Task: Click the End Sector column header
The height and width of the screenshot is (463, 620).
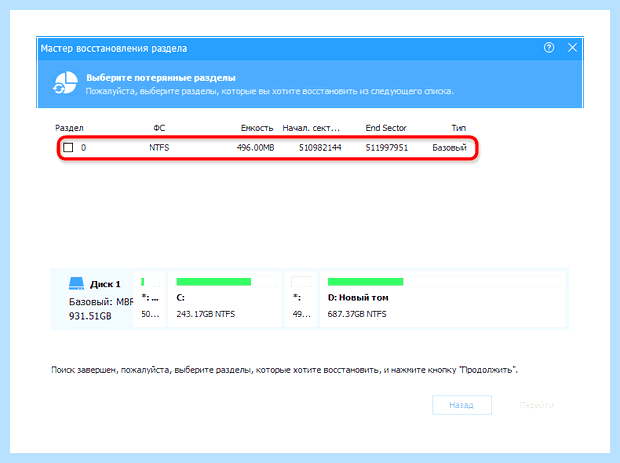Action: pyautogui.click(x=386, y=128)
